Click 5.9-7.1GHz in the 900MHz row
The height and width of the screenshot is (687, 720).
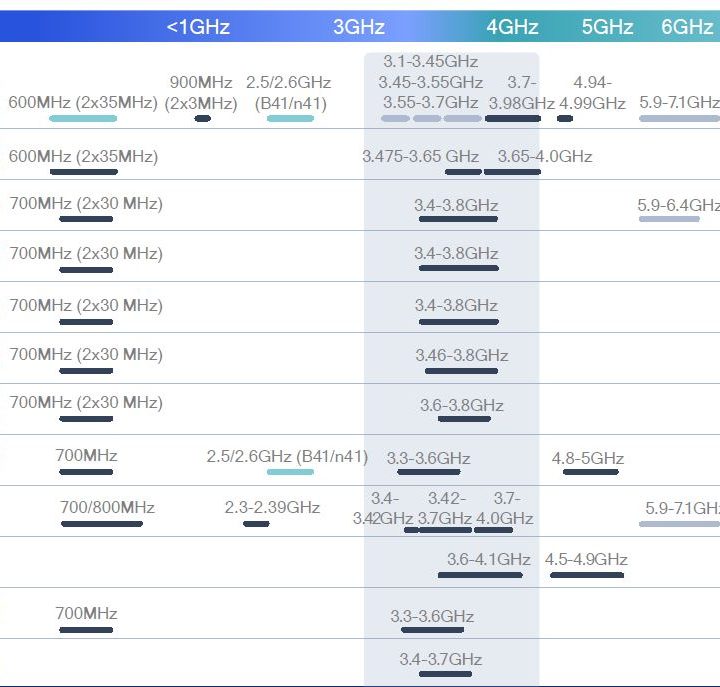pyautogui.click(x=680, y=102)
